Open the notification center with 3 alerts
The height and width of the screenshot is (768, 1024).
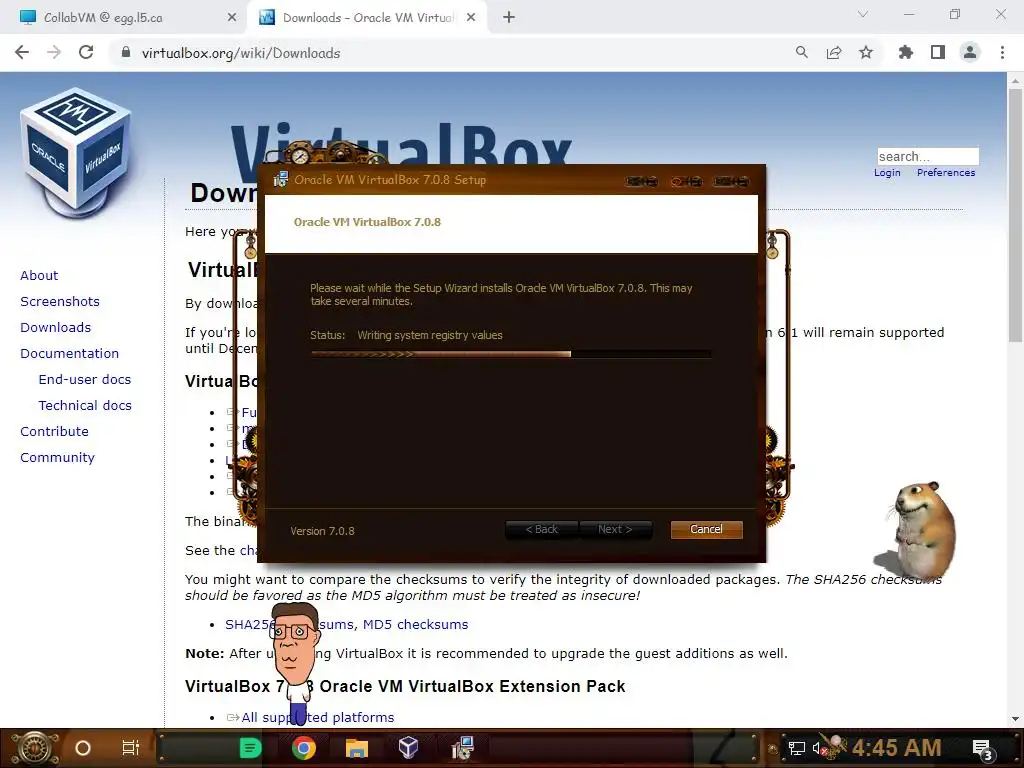coord(982,749)
